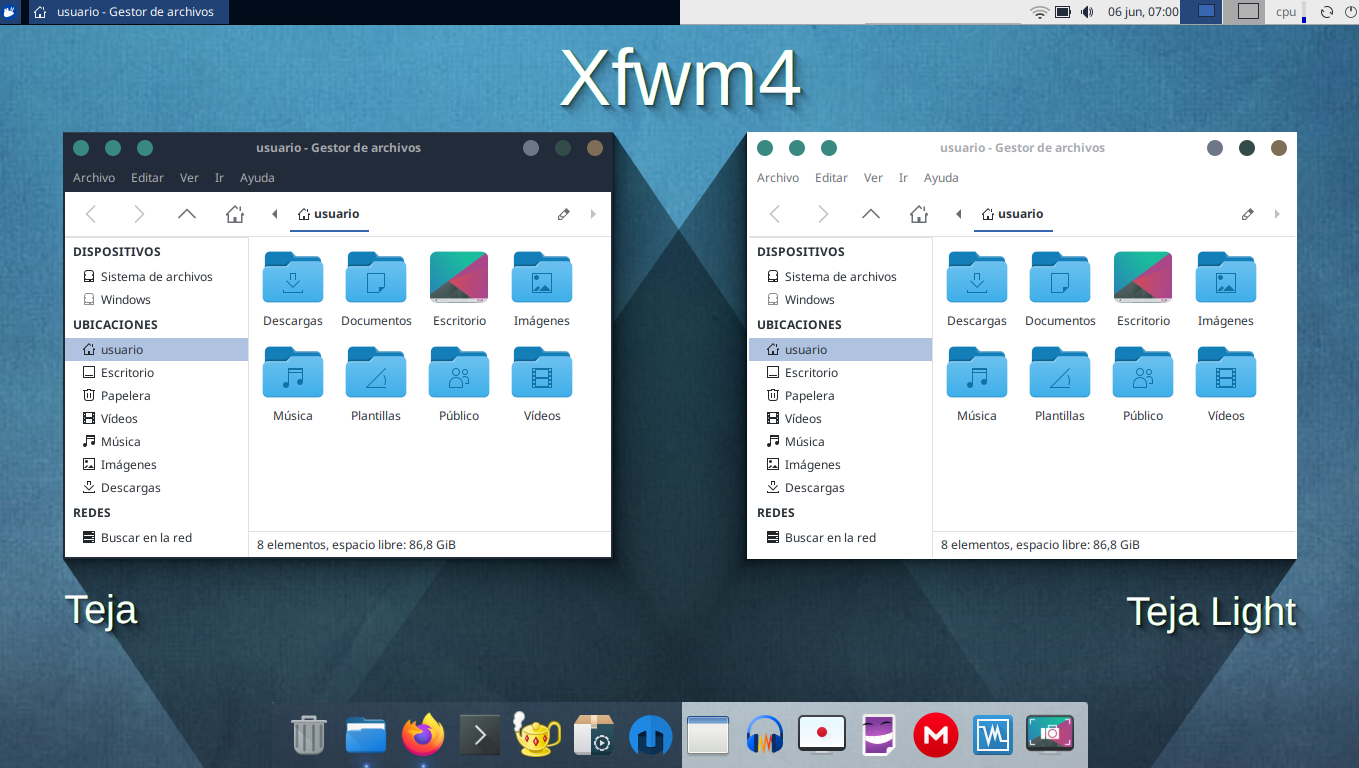Show the clock calendar 06 jun, 07:00
This screenshot has width=1359, height=768.
pyautogui.click(x=1143, y=12)
